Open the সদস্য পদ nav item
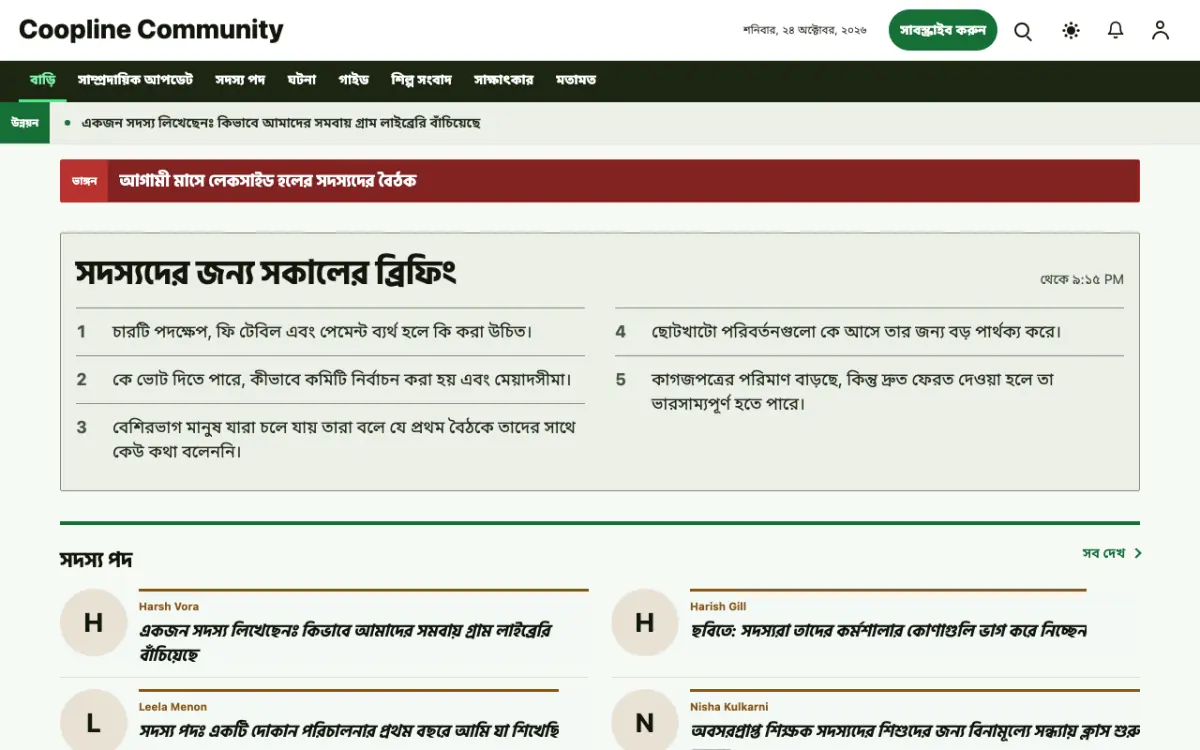Image resolution: width=1200 pixels, height=750 pixels. point(240,80)
